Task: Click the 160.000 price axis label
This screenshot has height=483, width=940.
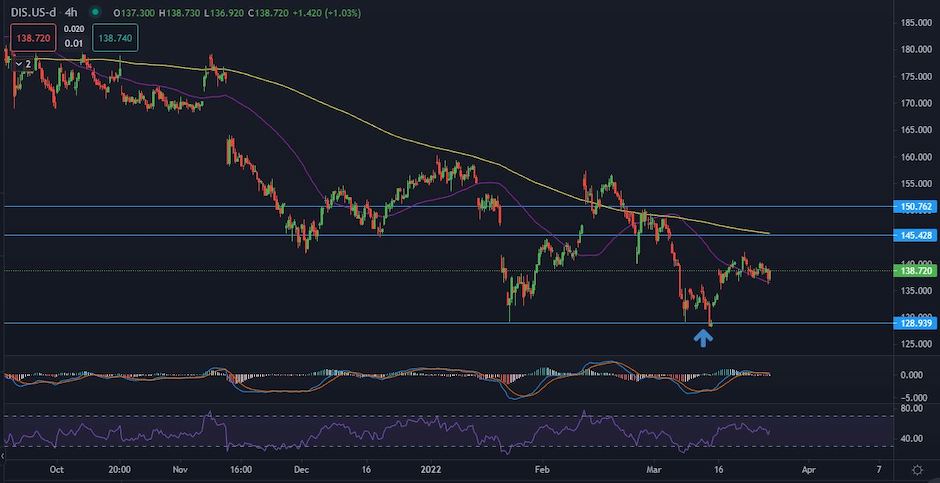Action: coord(915,157)
